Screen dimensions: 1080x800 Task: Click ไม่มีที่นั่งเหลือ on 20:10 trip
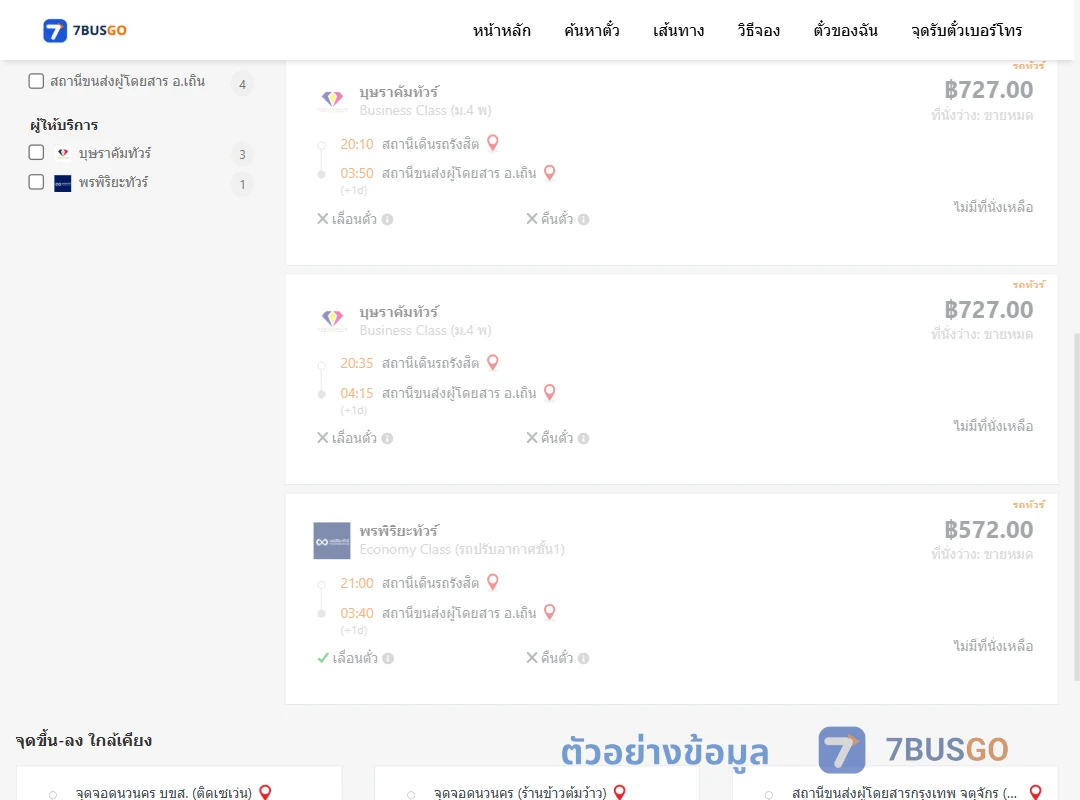(993, 207)
